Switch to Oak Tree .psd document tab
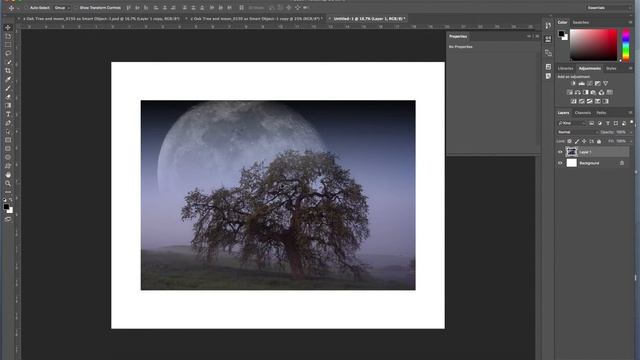640x360 pixels. (x=101, y=19)
